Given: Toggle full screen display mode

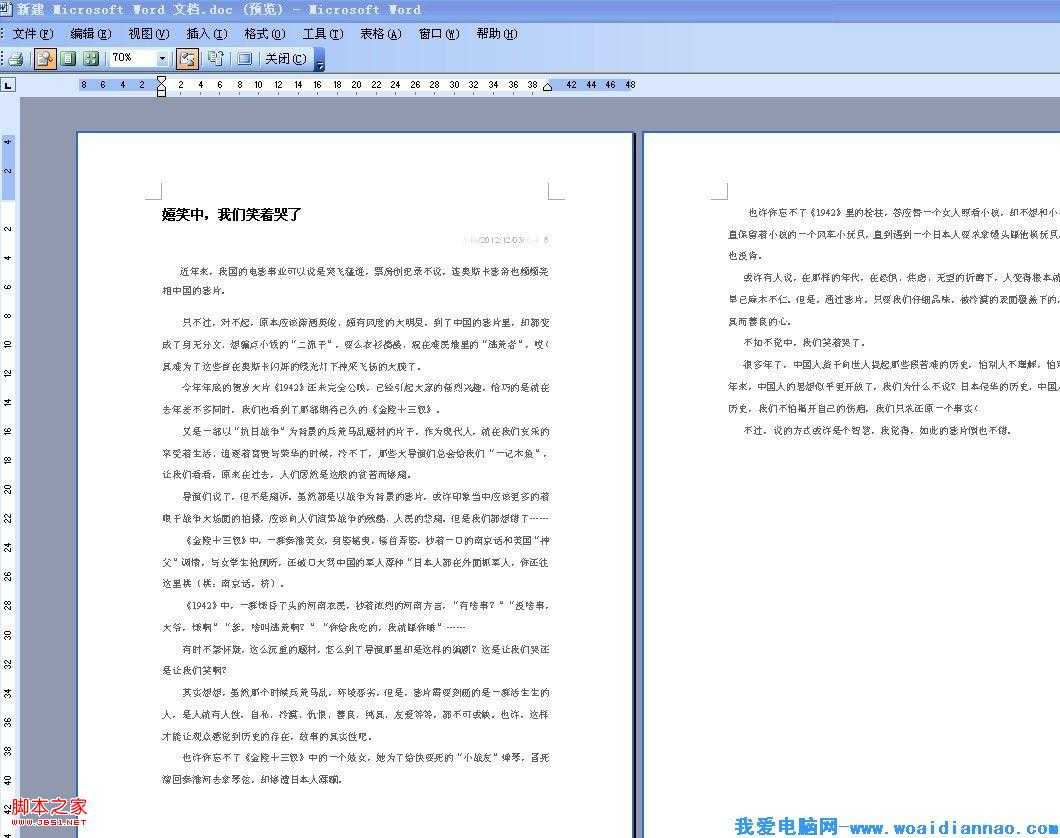Looking at the screenshot, I should 245,58.
